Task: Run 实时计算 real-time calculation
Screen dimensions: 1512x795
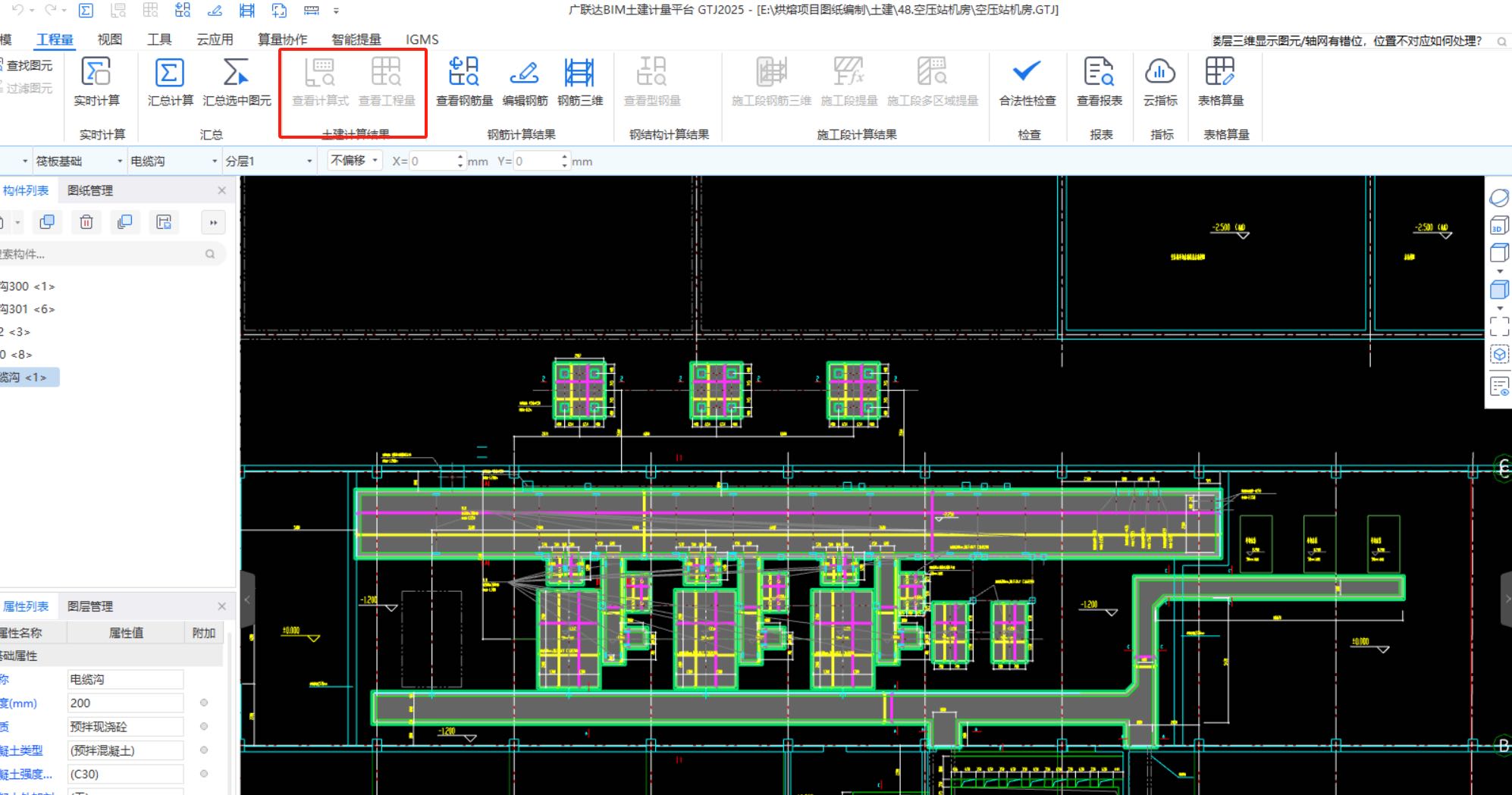Action: (96, 82)
